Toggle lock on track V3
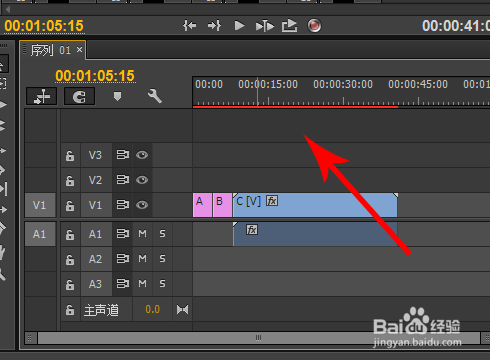Image resolution: width=490 pixels, height=360 pixels. coord(70,155)
